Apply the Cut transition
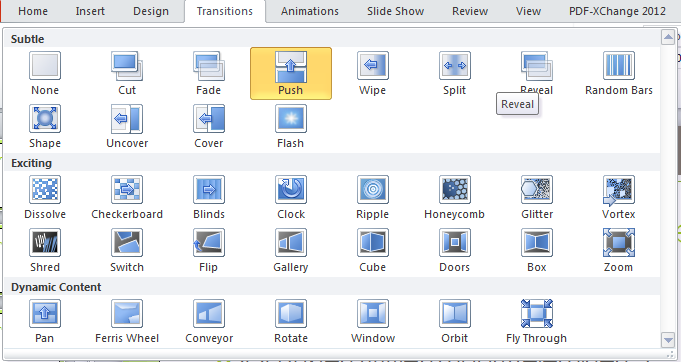 tap(127, 73)
